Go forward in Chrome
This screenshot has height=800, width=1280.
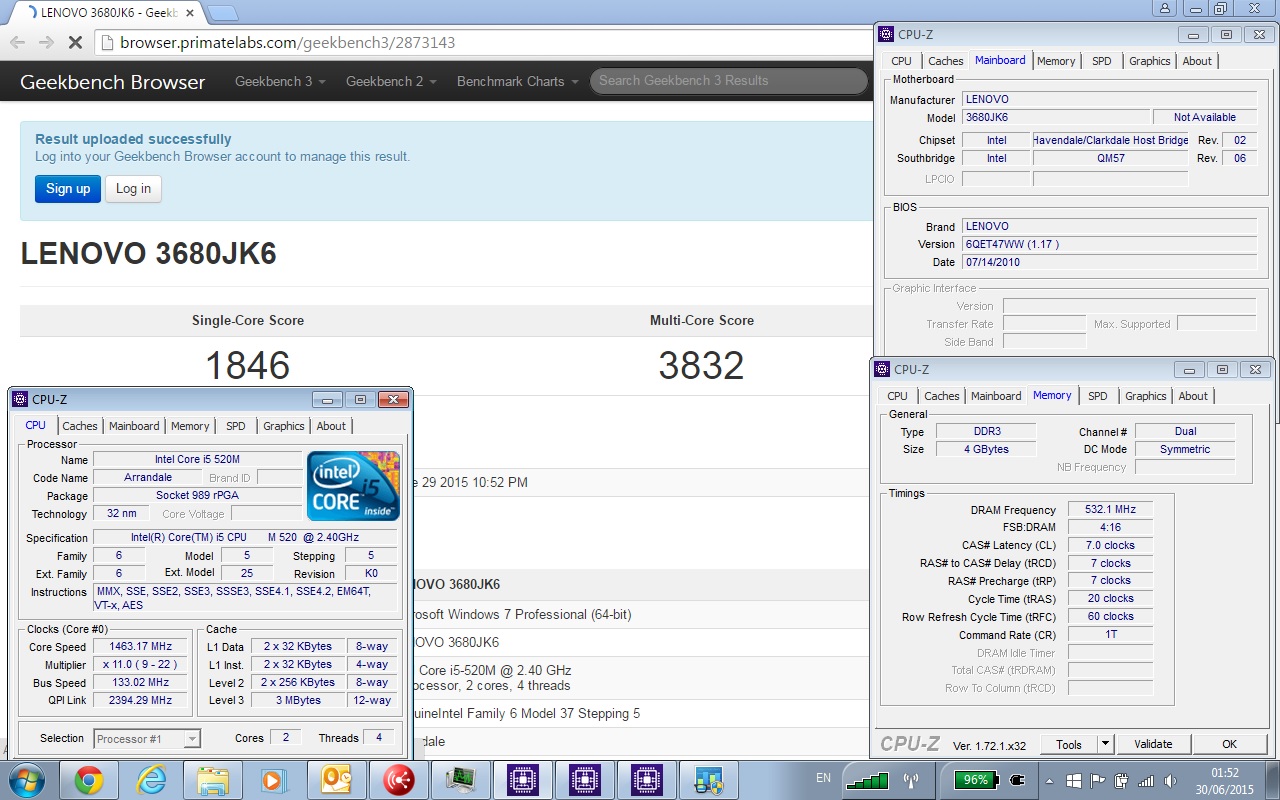click(46, 43)
